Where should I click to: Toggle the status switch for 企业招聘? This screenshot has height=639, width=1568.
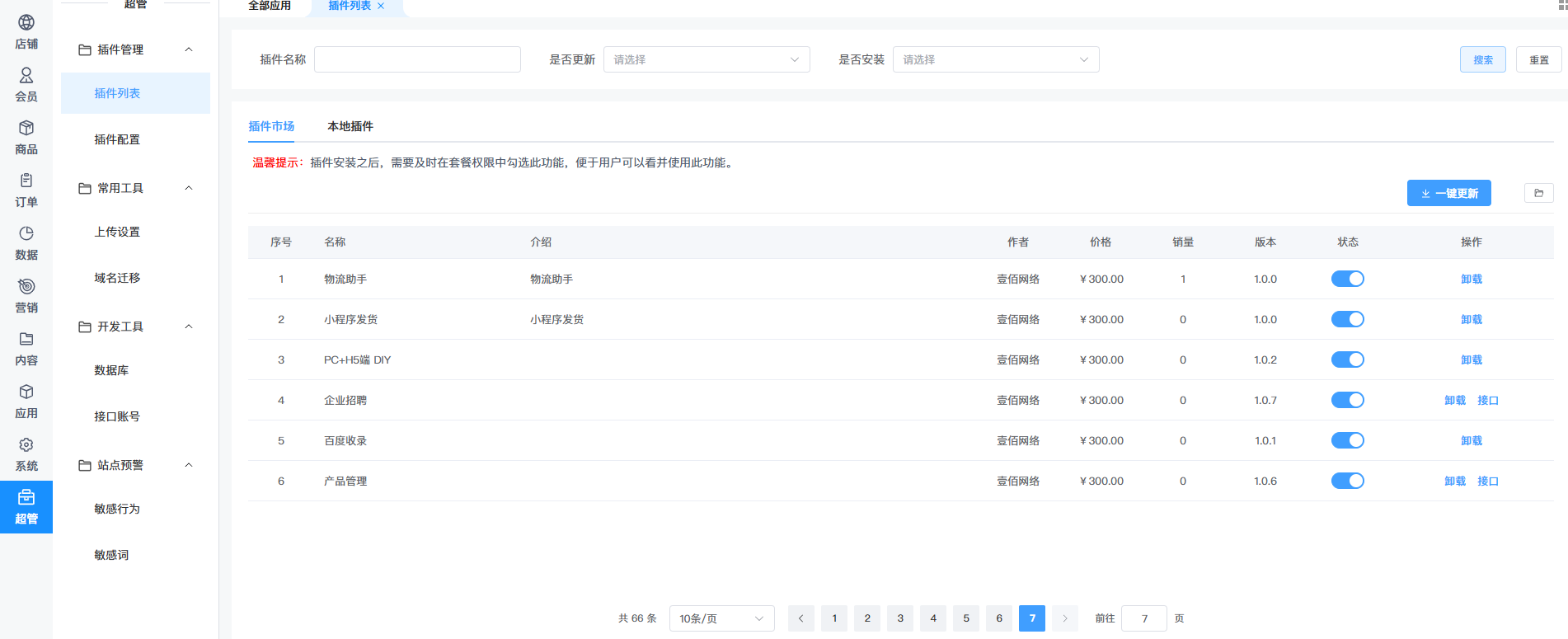pos(1348,400)
